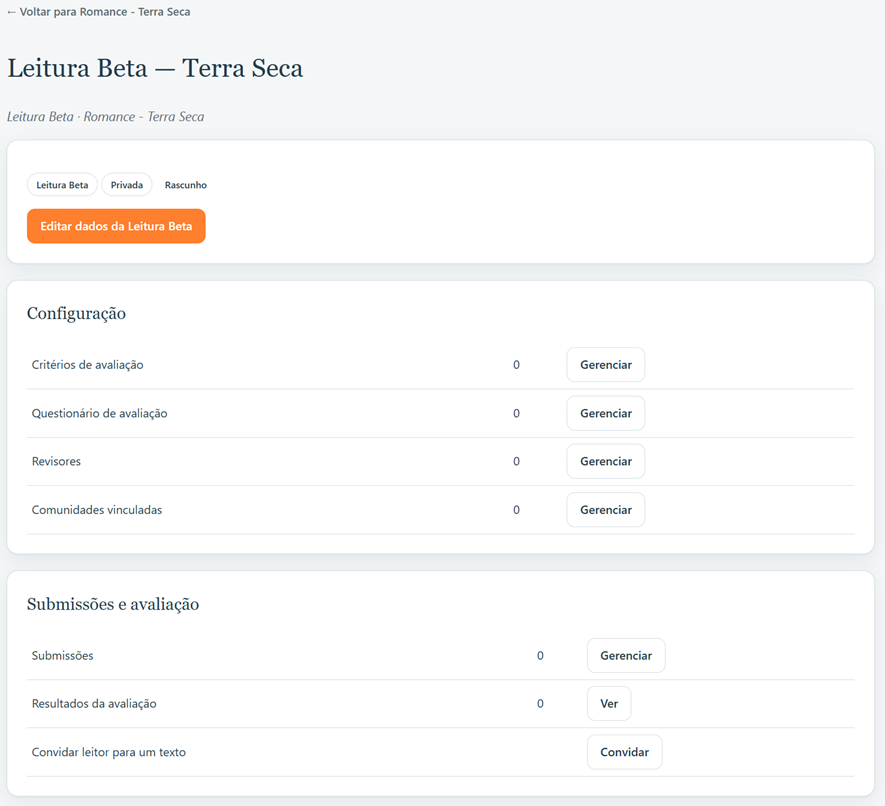Open Gerenciar for Questionário de avaliação
The height and width of the screenshot is (806, 885).
click(x=606, y=413)
